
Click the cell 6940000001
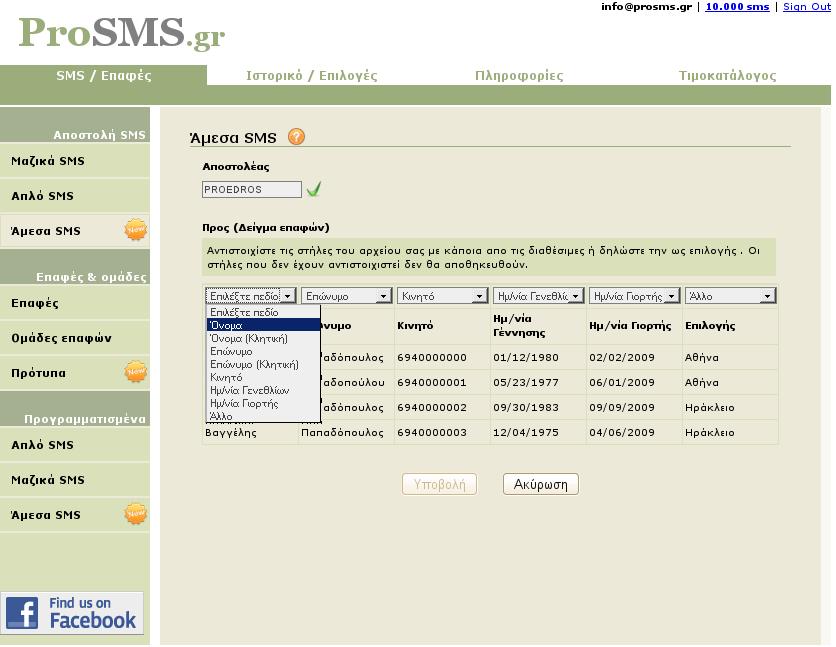[x=432, y=383]
